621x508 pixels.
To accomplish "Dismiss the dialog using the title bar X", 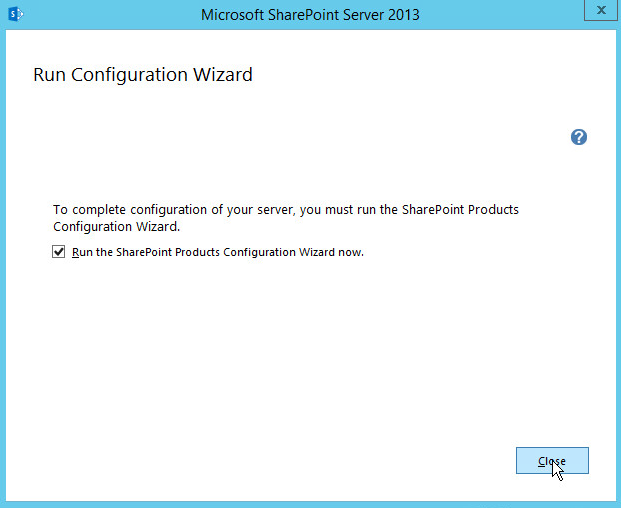I will [599, 10].
